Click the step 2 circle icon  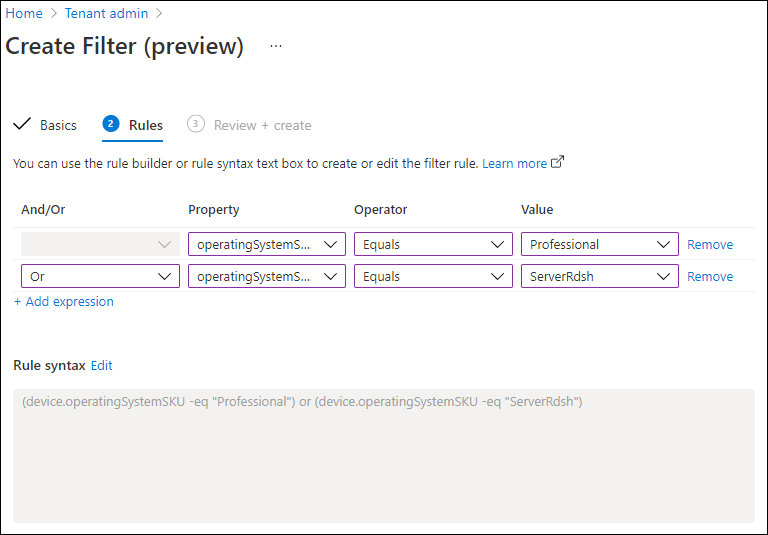pos(111,124)
